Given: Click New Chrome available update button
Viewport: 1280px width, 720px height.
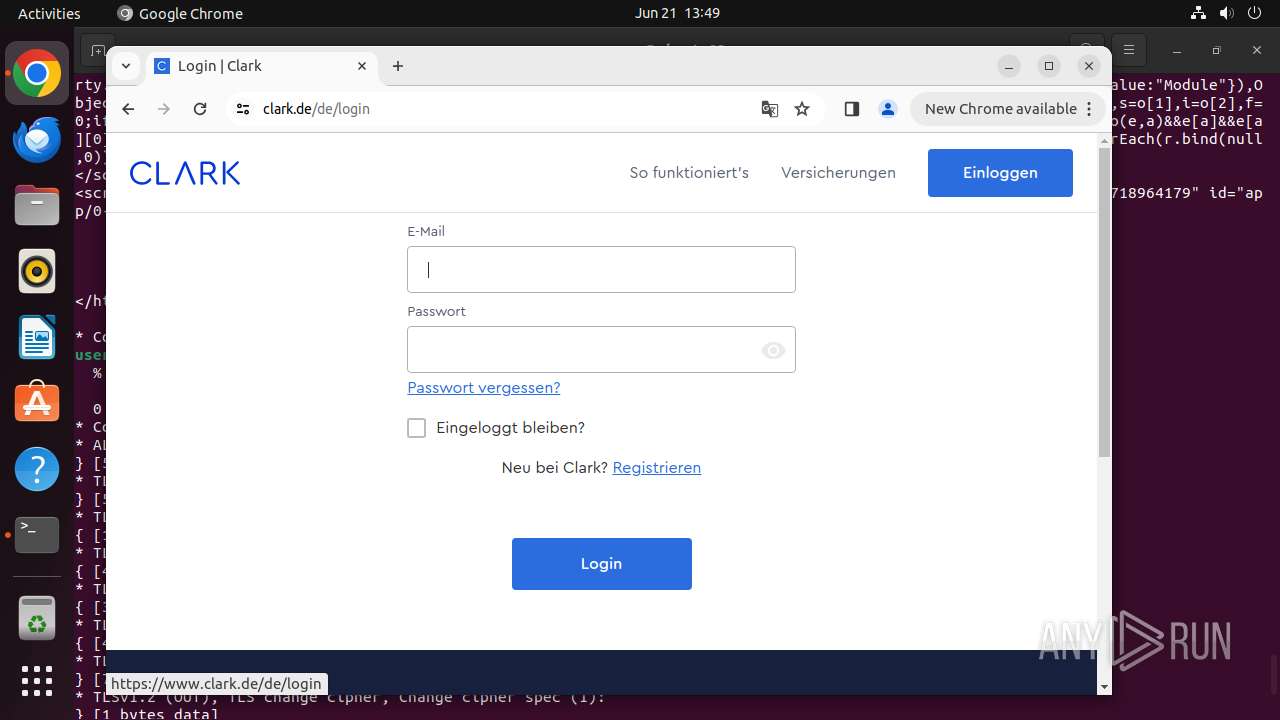Looking at the screenshot, I should pos(1000,109).
